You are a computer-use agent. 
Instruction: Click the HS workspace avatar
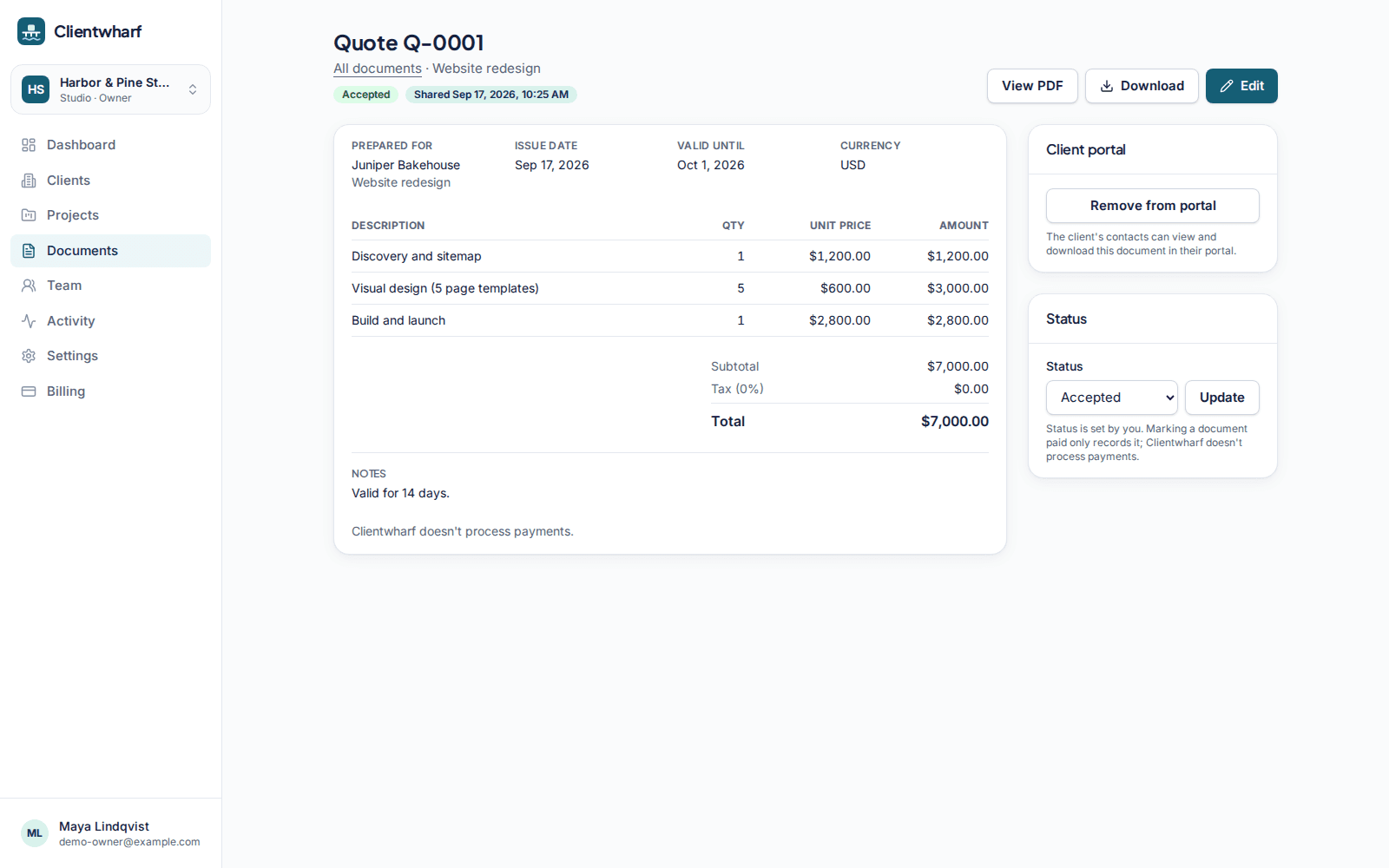(36, 89)
